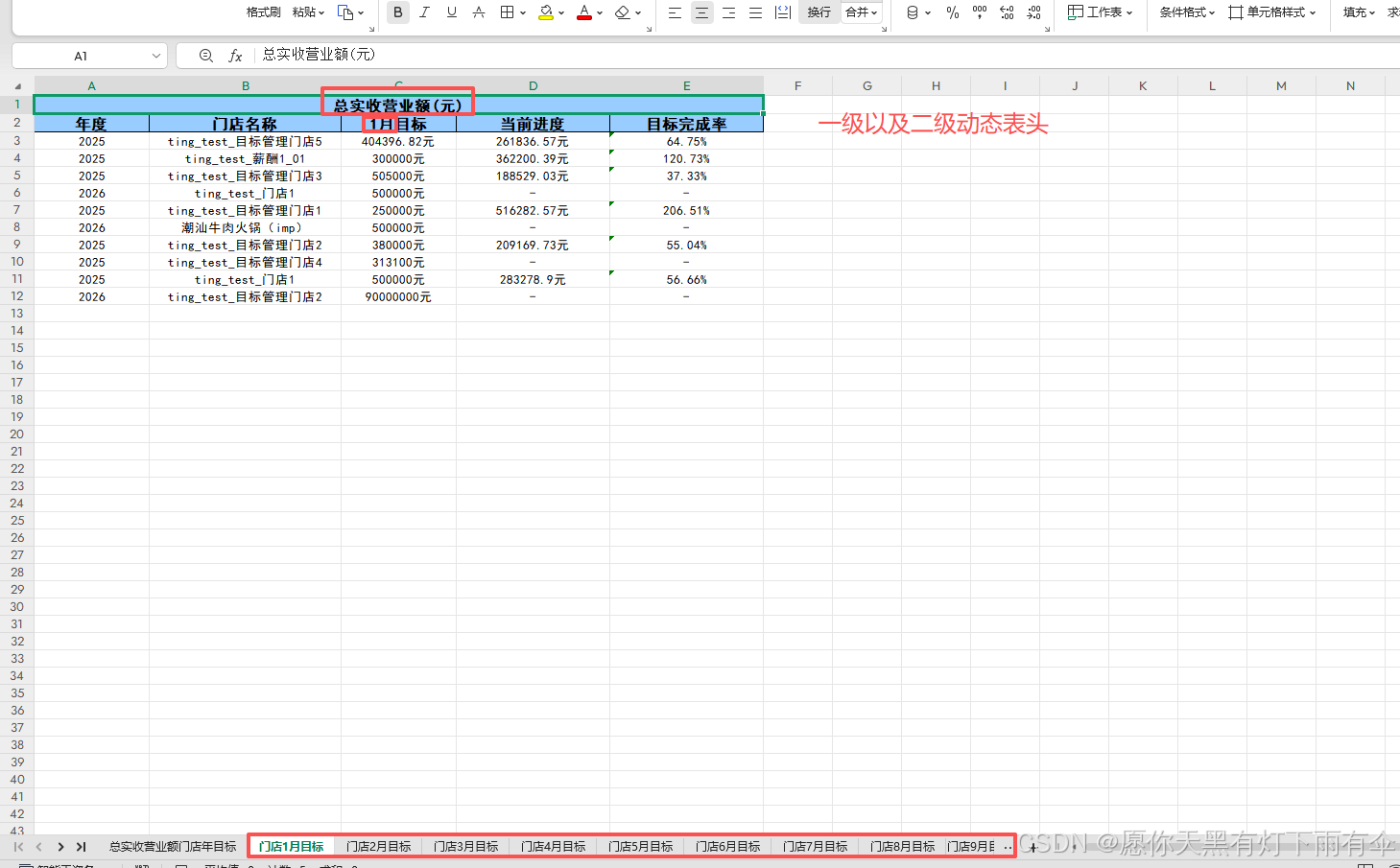
Task: Center align text horizontally
Action: click(x=701, y=12)
